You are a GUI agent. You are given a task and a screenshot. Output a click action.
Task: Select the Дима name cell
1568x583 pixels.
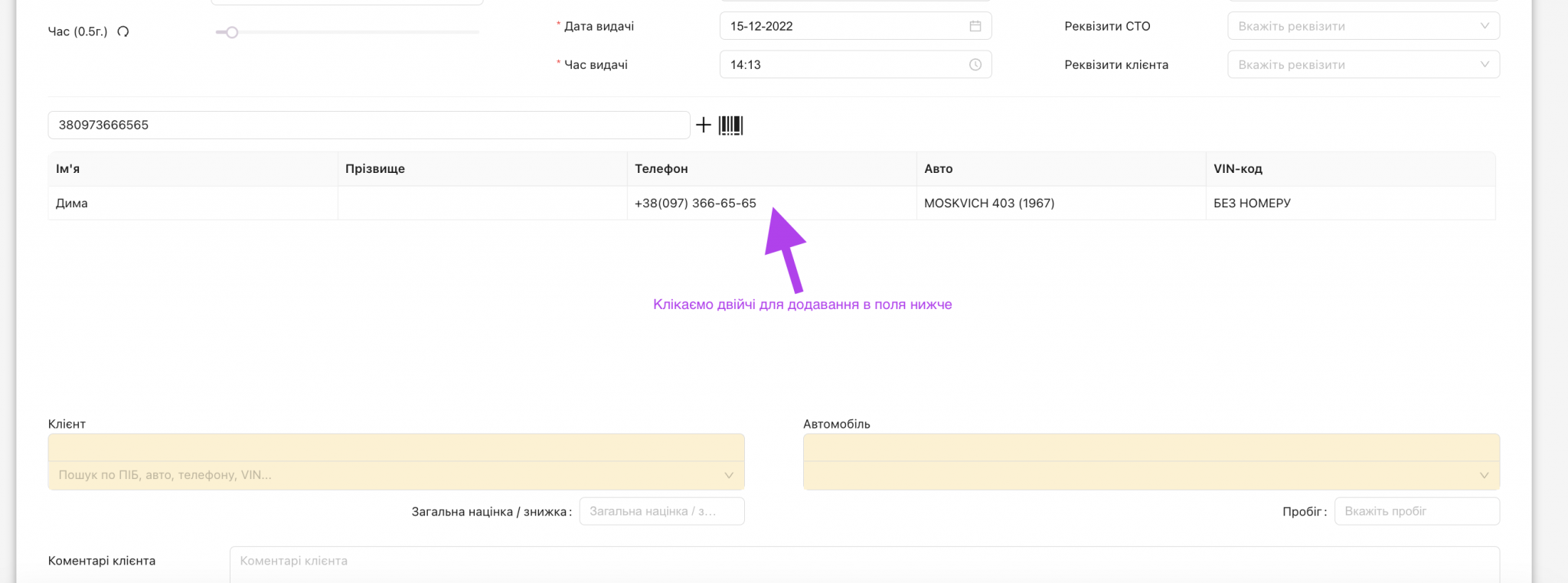193,204
